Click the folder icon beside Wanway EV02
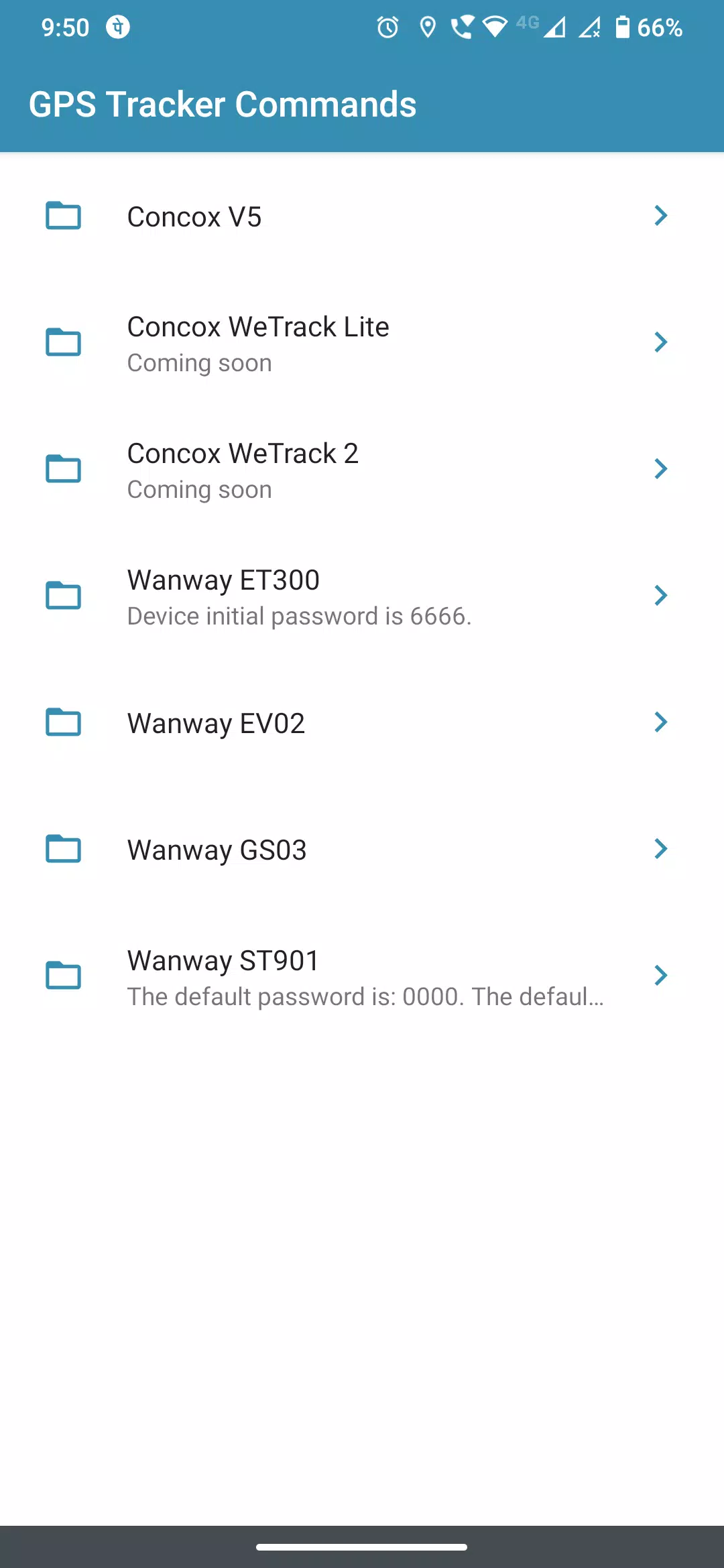The width and height of the screenshot is (724, 1568). pyautogui.click(x=63, y=722)
